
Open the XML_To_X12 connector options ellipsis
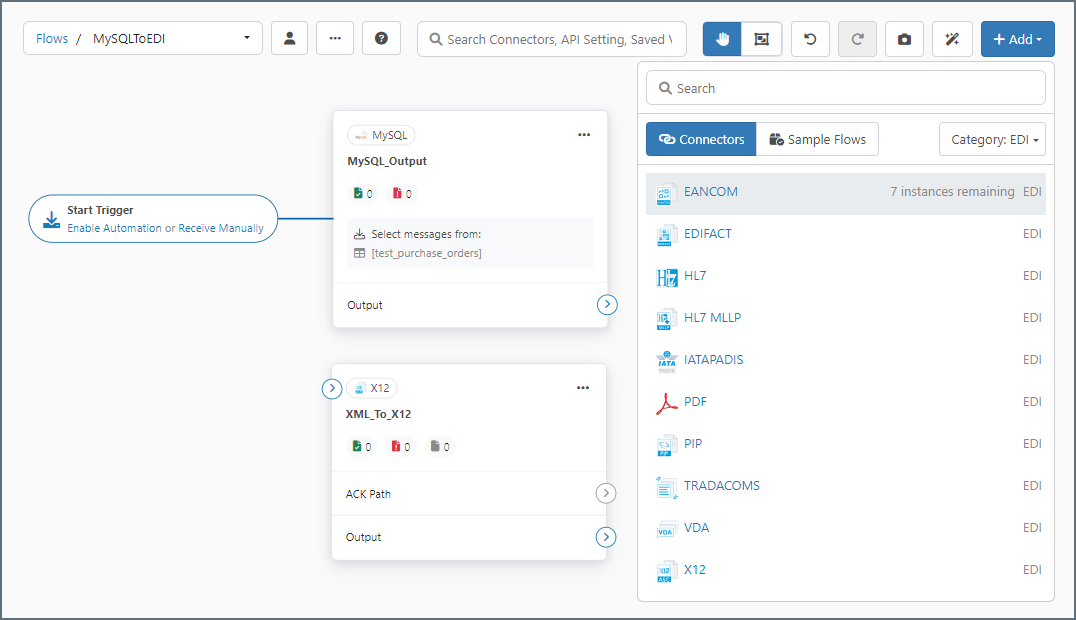coord(584,388)
